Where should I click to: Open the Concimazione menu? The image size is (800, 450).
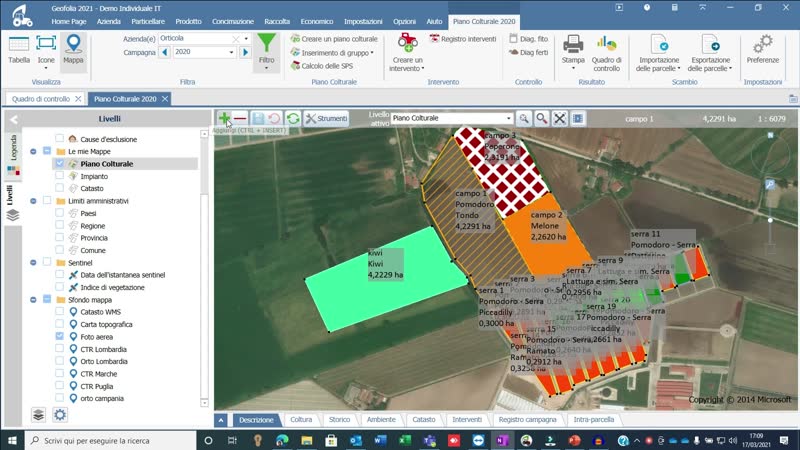tap(233, 21)
